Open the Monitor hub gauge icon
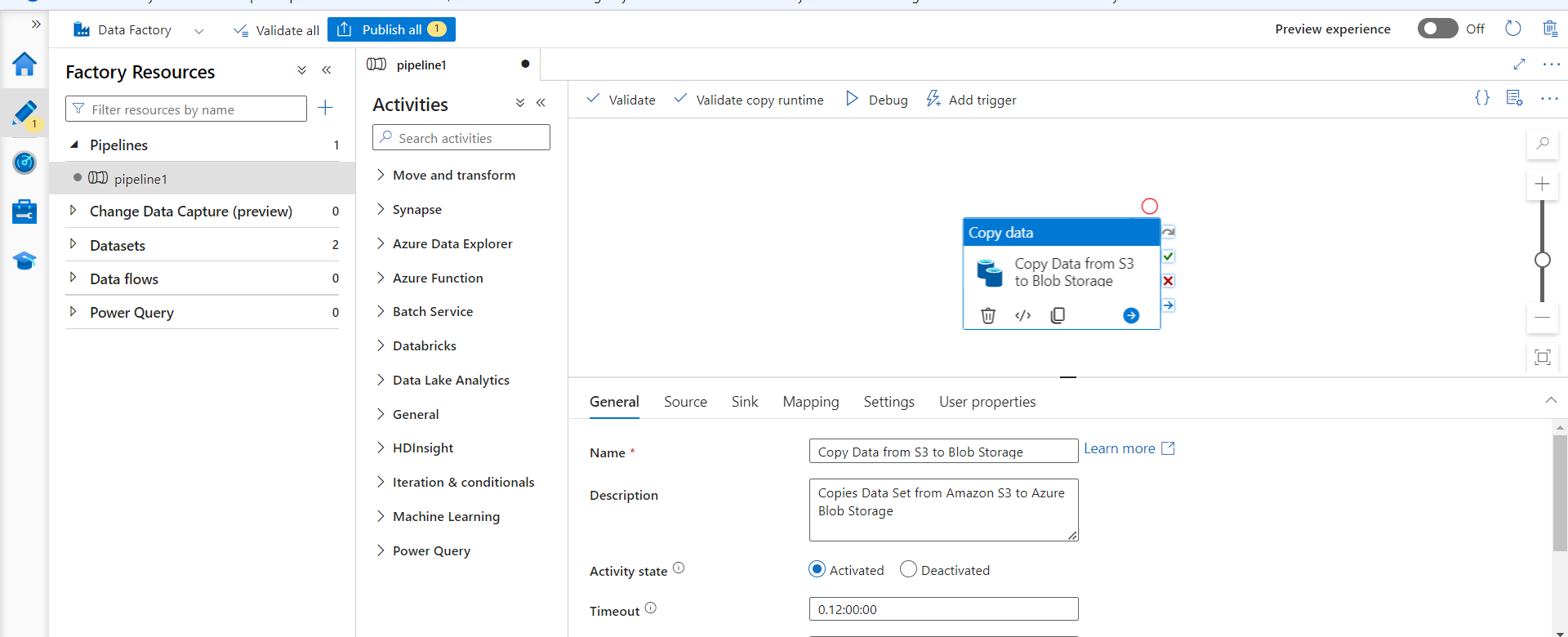 24,163
